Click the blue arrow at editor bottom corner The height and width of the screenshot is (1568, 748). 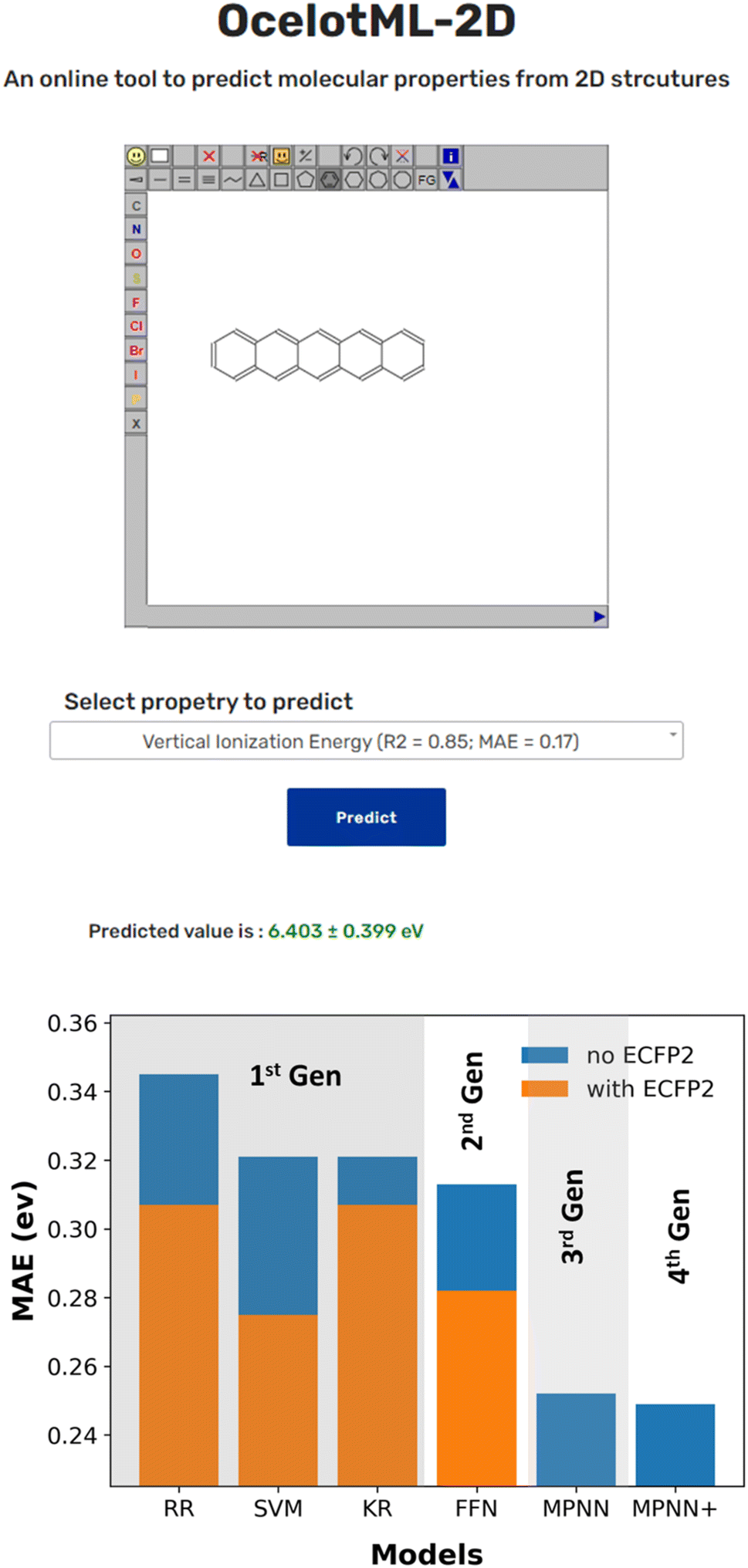pos(599,616)
